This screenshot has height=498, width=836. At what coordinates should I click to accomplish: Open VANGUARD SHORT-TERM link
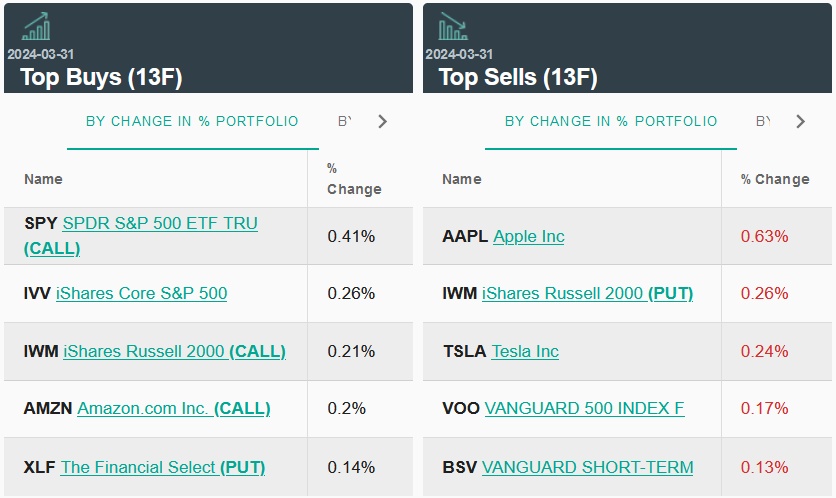pos(587,467)
